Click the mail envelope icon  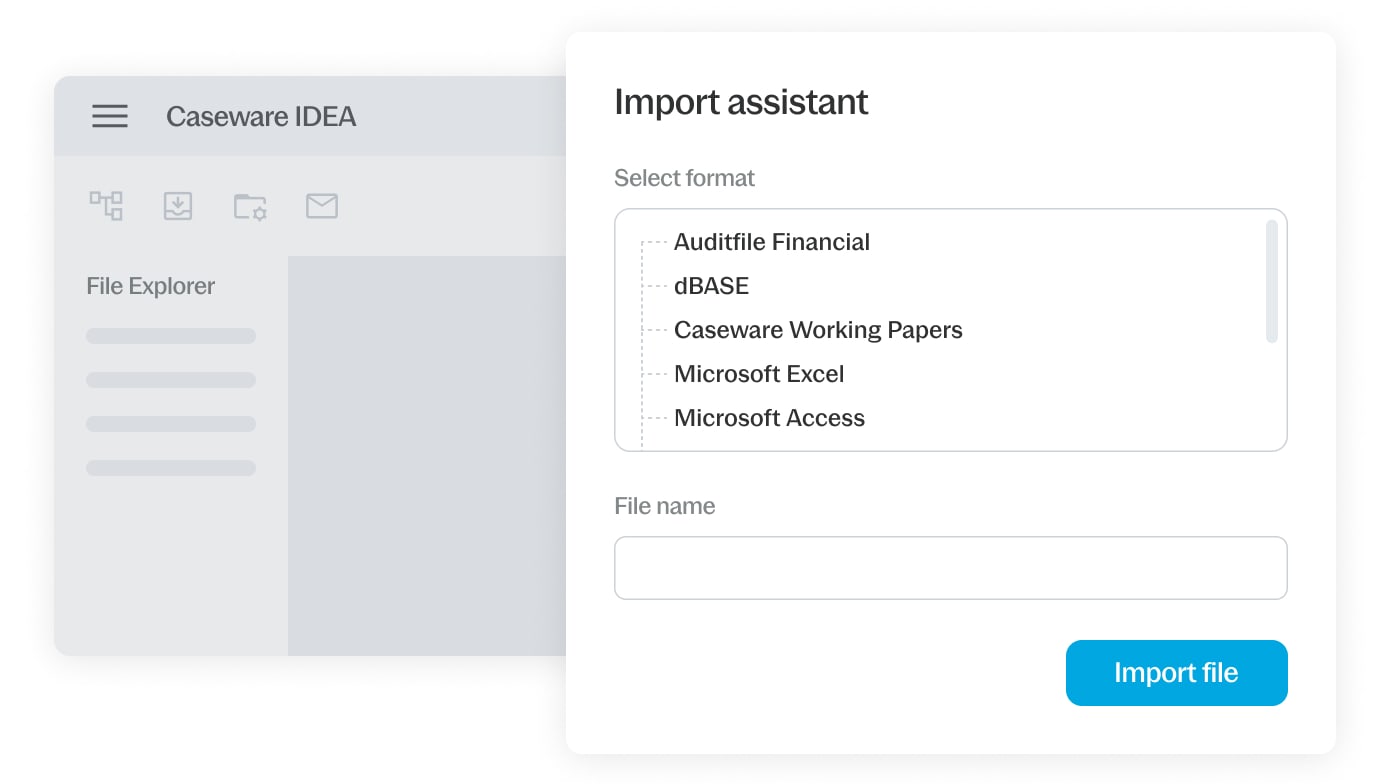coord(322,206)
